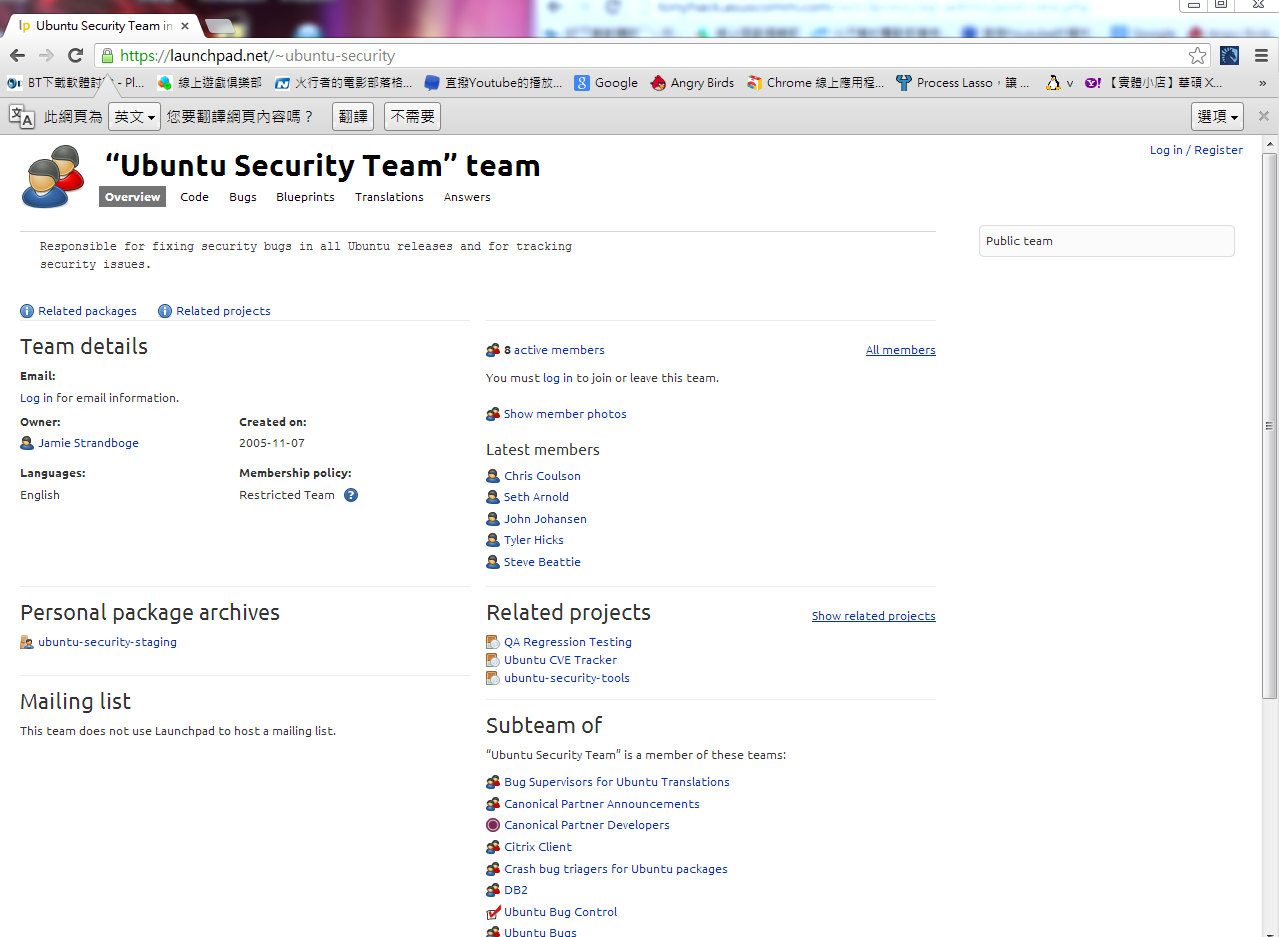
Task: Click the extension icon beside the bookmark star
Action: click(1230, 56)
